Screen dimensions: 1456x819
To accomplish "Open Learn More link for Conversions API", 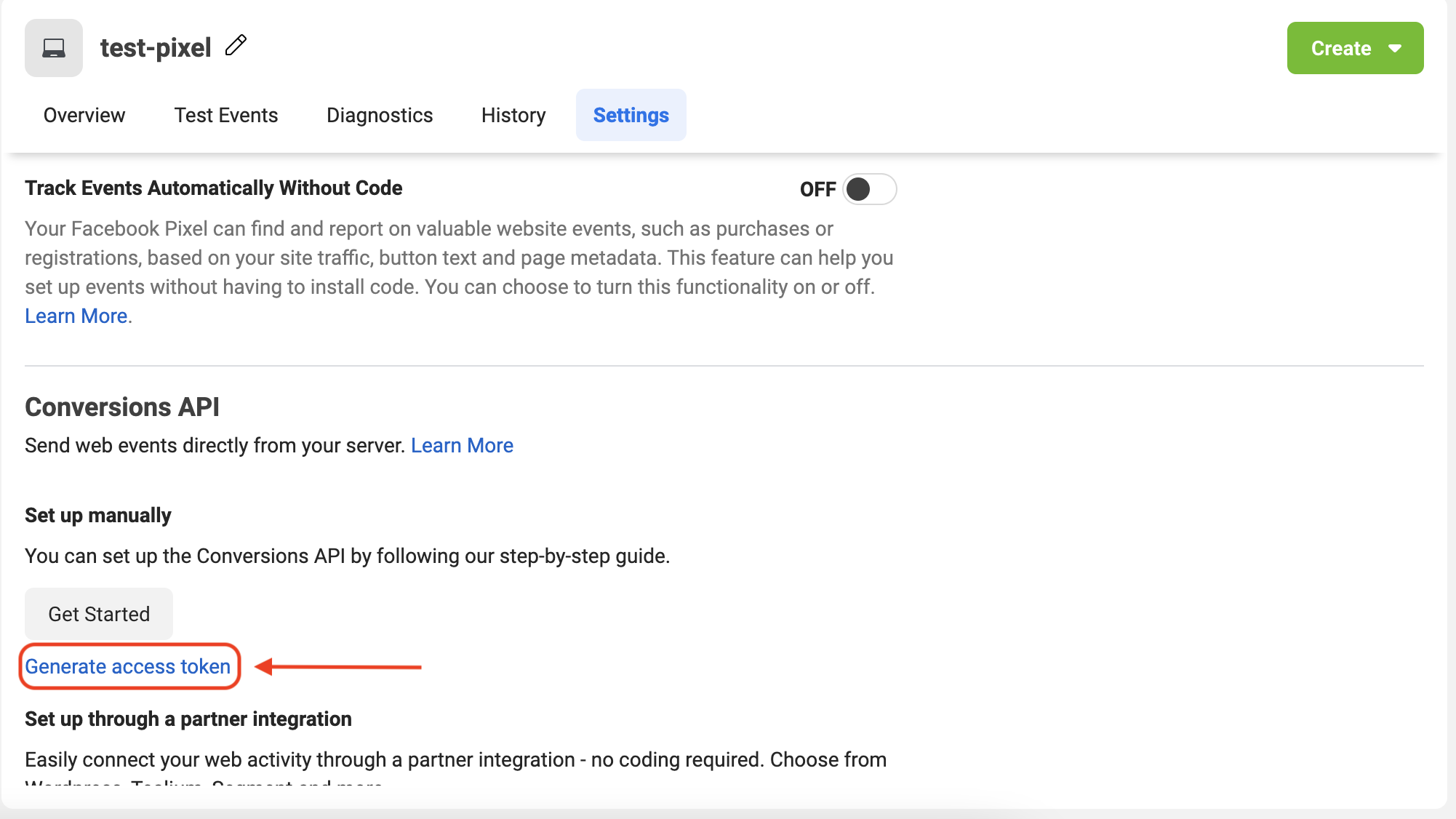I will (x=462, y=445).
